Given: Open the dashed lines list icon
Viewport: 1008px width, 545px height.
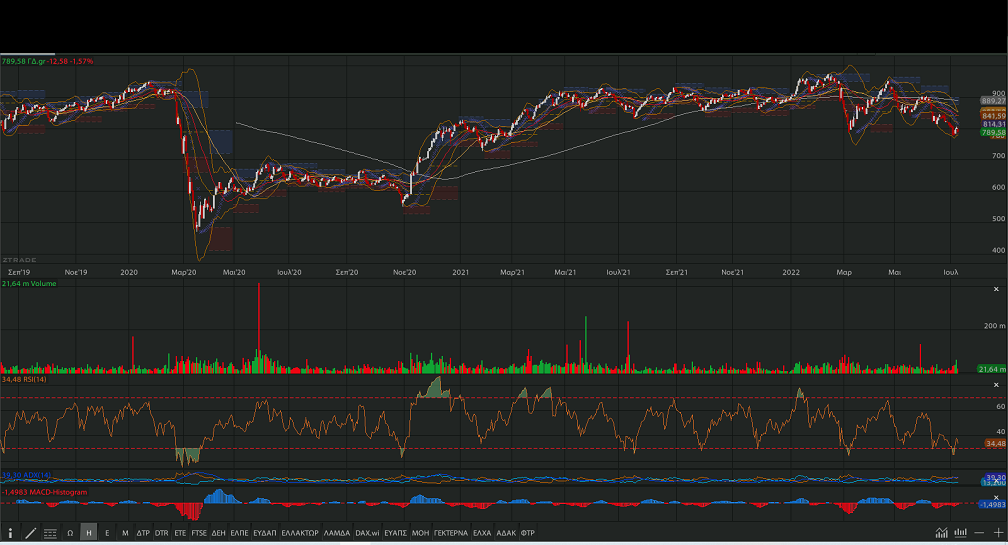Looking at the screenshot, I should [50, 533].
